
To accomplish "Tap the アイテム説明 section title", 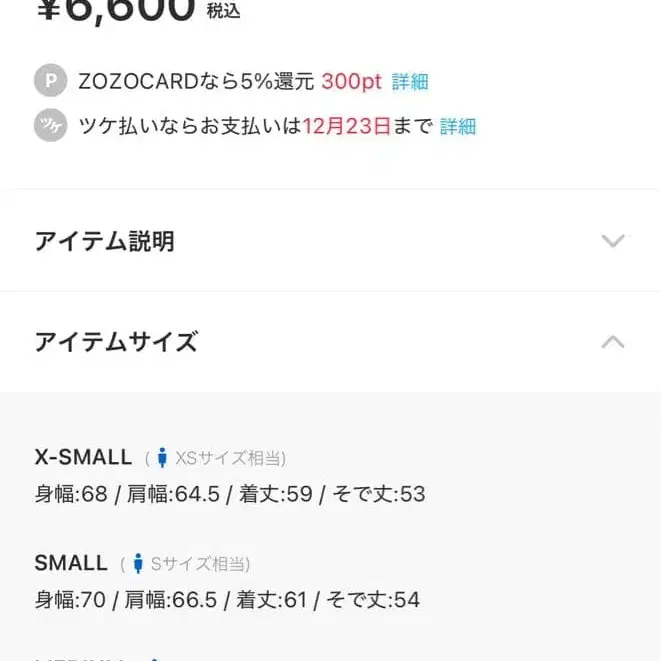I will [104, 241].
